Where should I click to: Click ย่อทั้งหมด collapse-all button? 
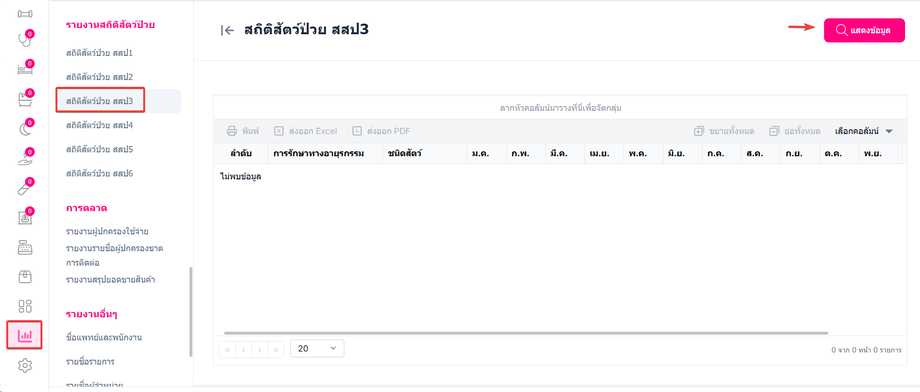click(795, 131)
